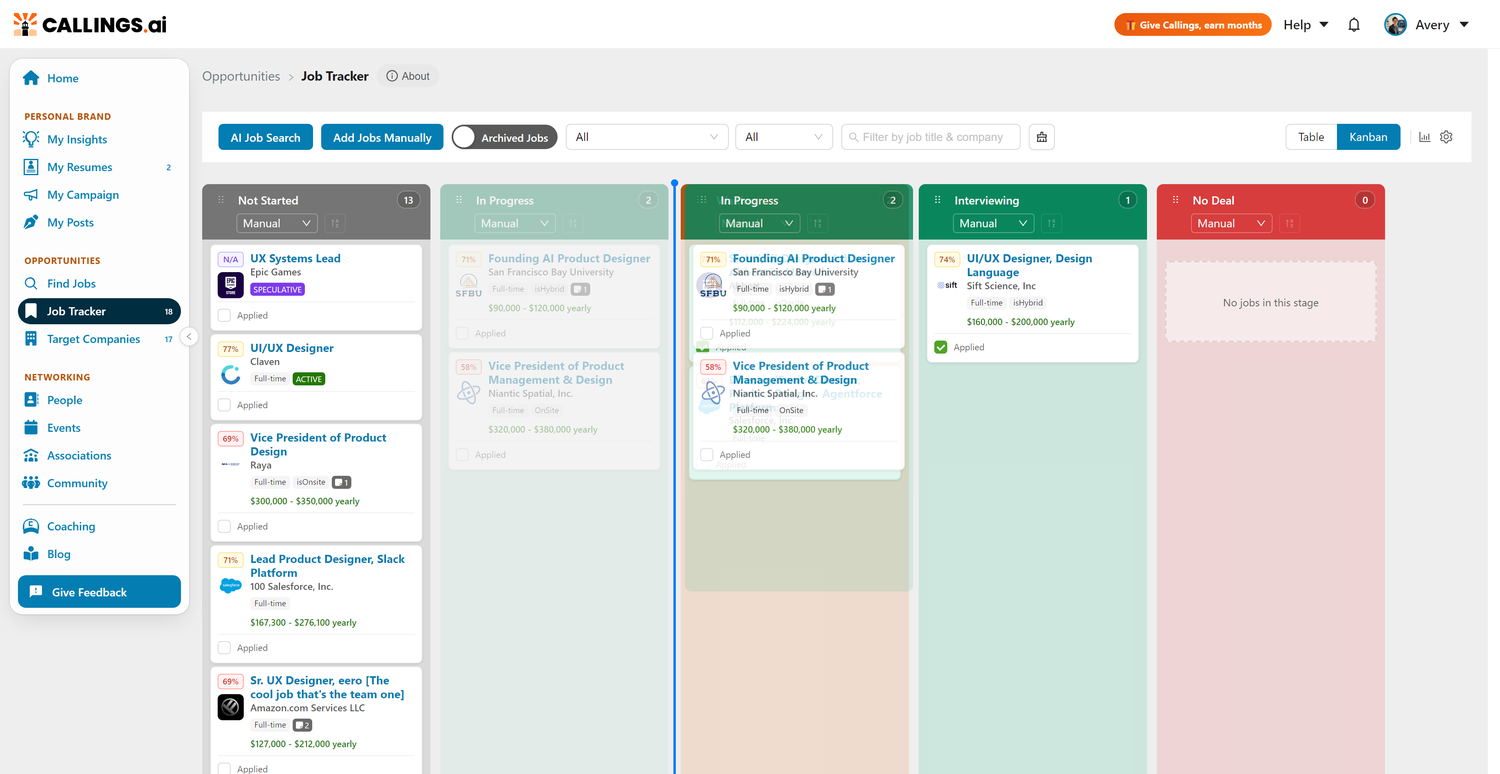Click the Sift company logo
Viewport: 1500px width, 774px height.
point(947,285)
